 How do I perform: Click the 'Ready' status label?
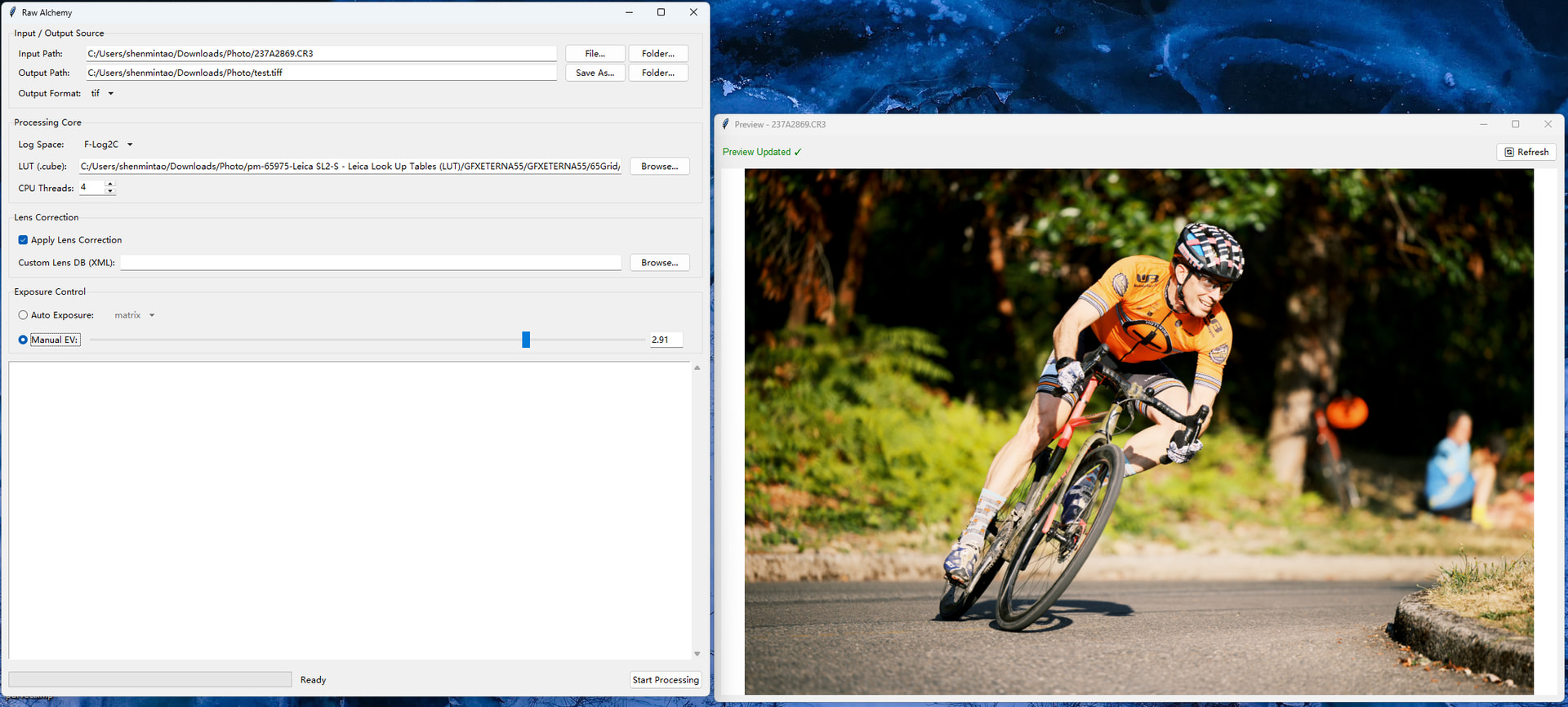click(313, 680)
